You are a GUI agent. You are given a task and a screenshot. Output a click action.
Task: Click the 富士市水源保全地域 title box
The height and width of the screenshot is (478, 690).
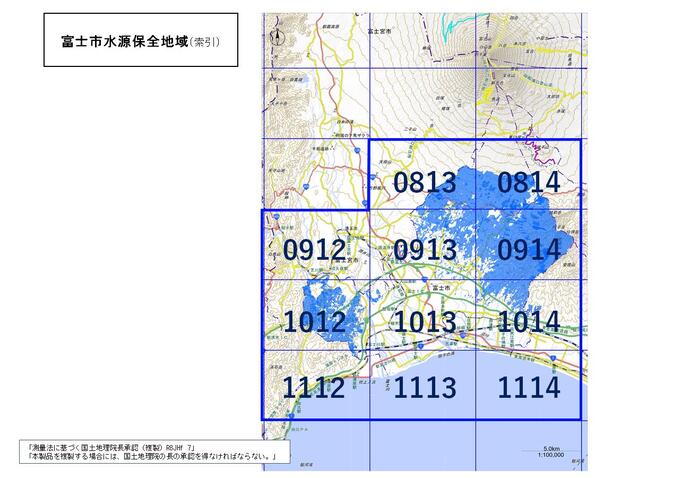pos(141,40)
